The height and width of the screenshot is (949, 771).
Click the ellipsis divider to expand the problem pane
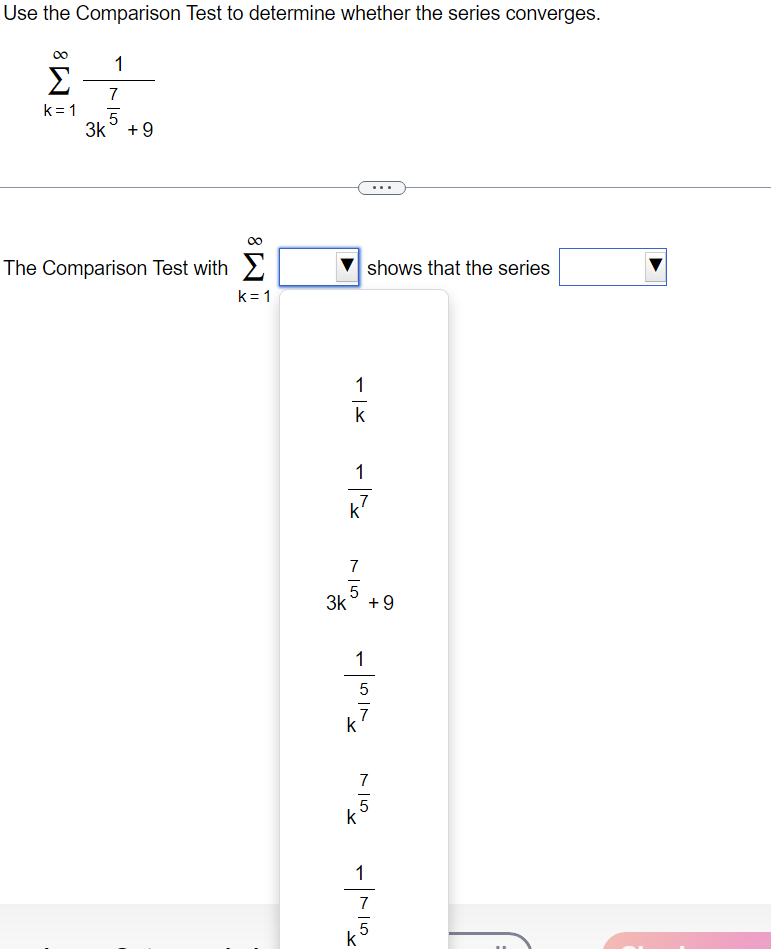tap(381, 187)
